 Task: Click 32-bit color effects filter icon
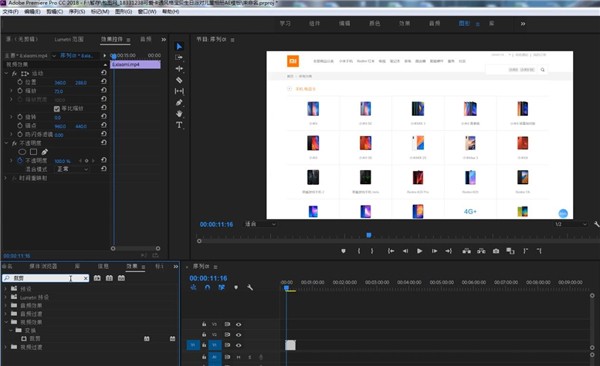(109, 278)
